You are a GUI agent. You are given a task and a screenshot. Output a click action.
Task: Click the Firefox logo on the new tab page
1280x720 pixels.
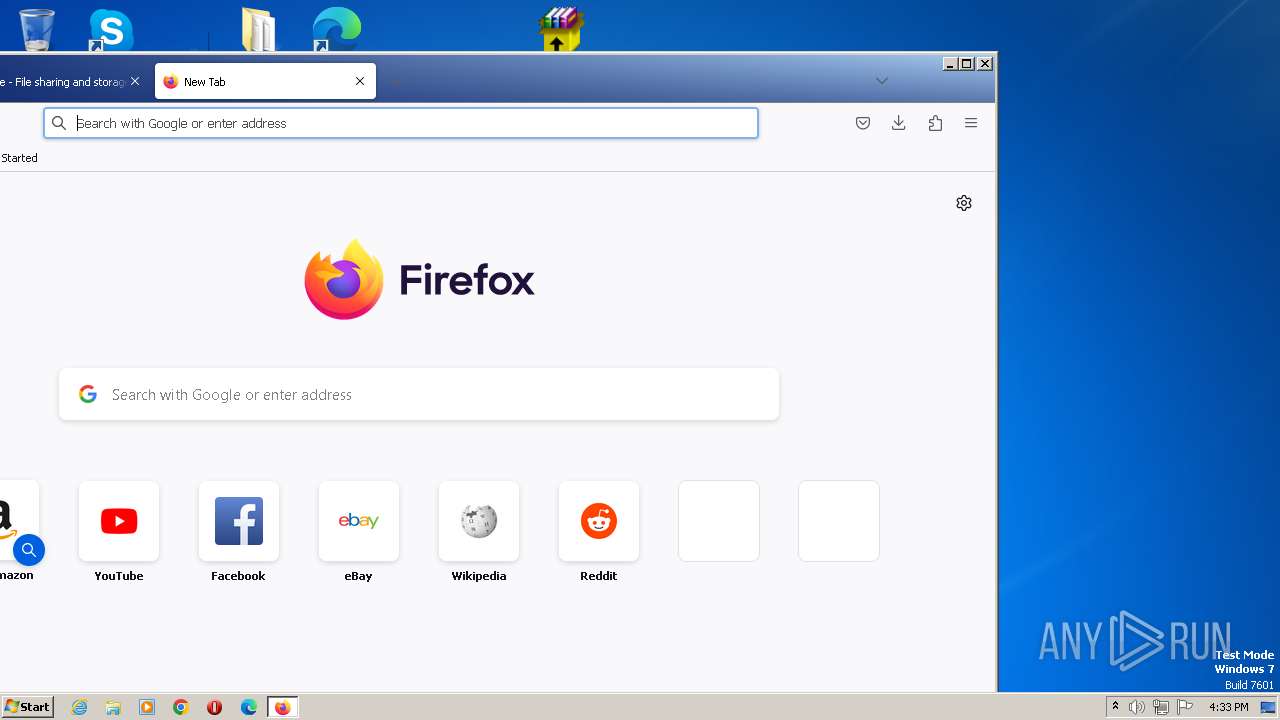tap(344, 279)
